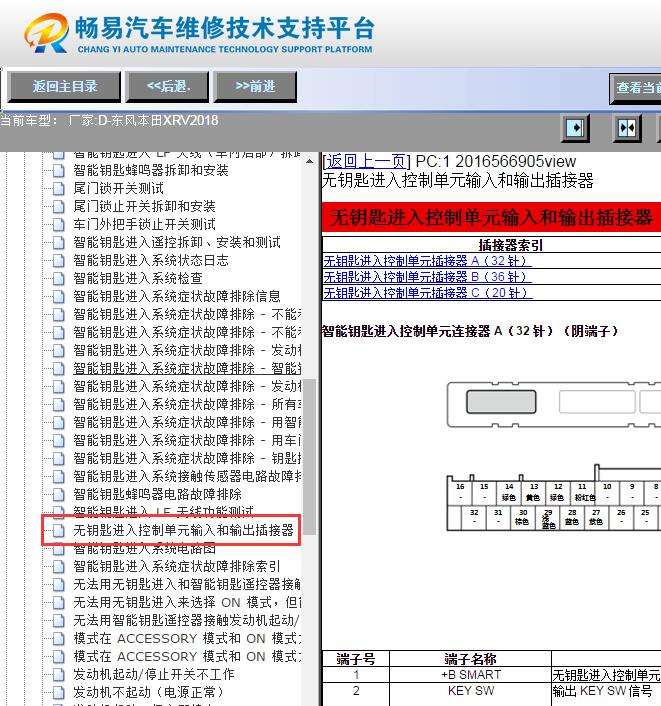Image resolution: width=661 pixels, height=706 pixels.
Task: Select underlined 智能钥匙进入系统症状故障排除 - 智能 item
Action: tap(187, 368)
